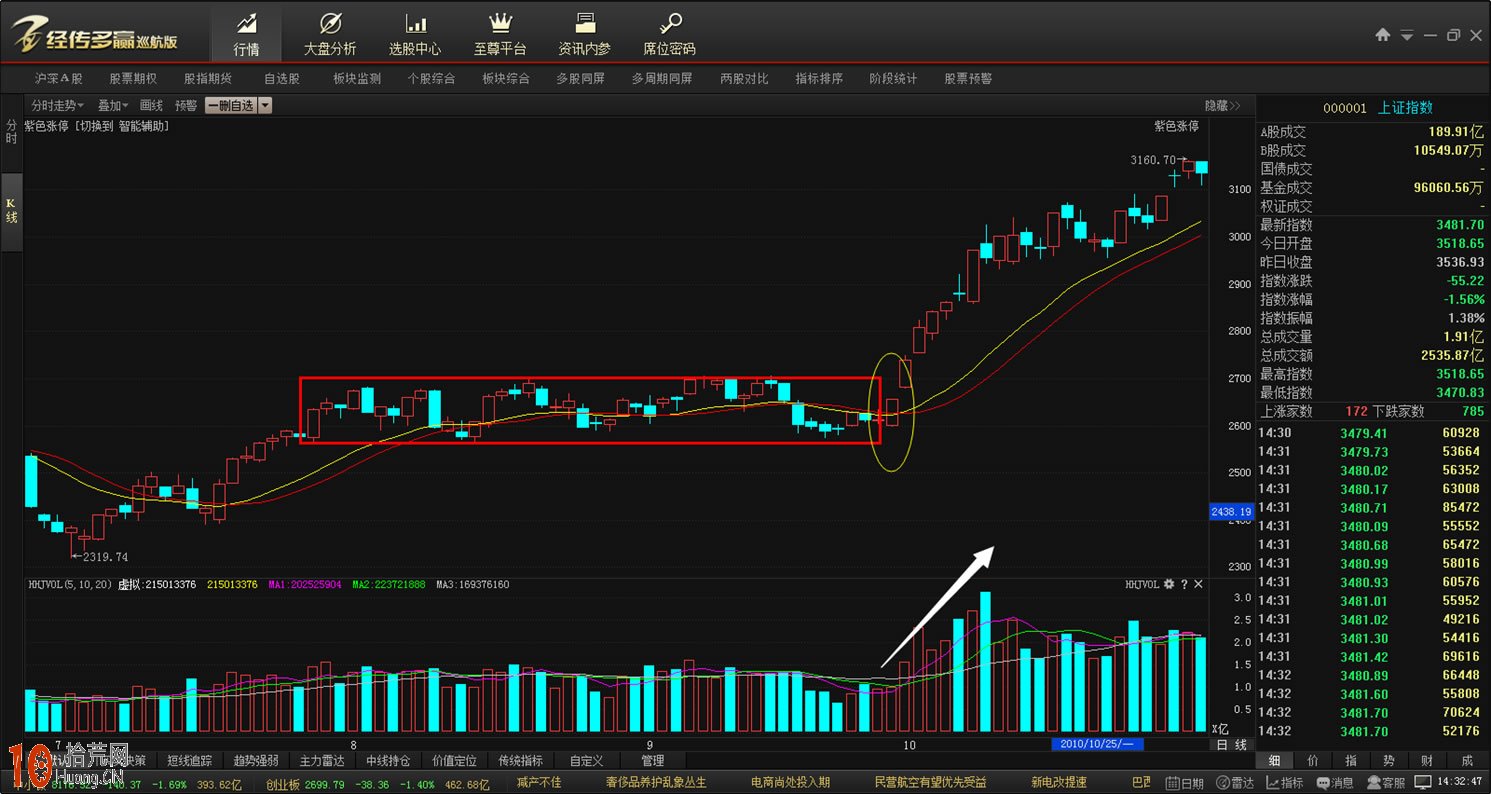Open the 阶段统计 menu item

click(x=893, y=78)
